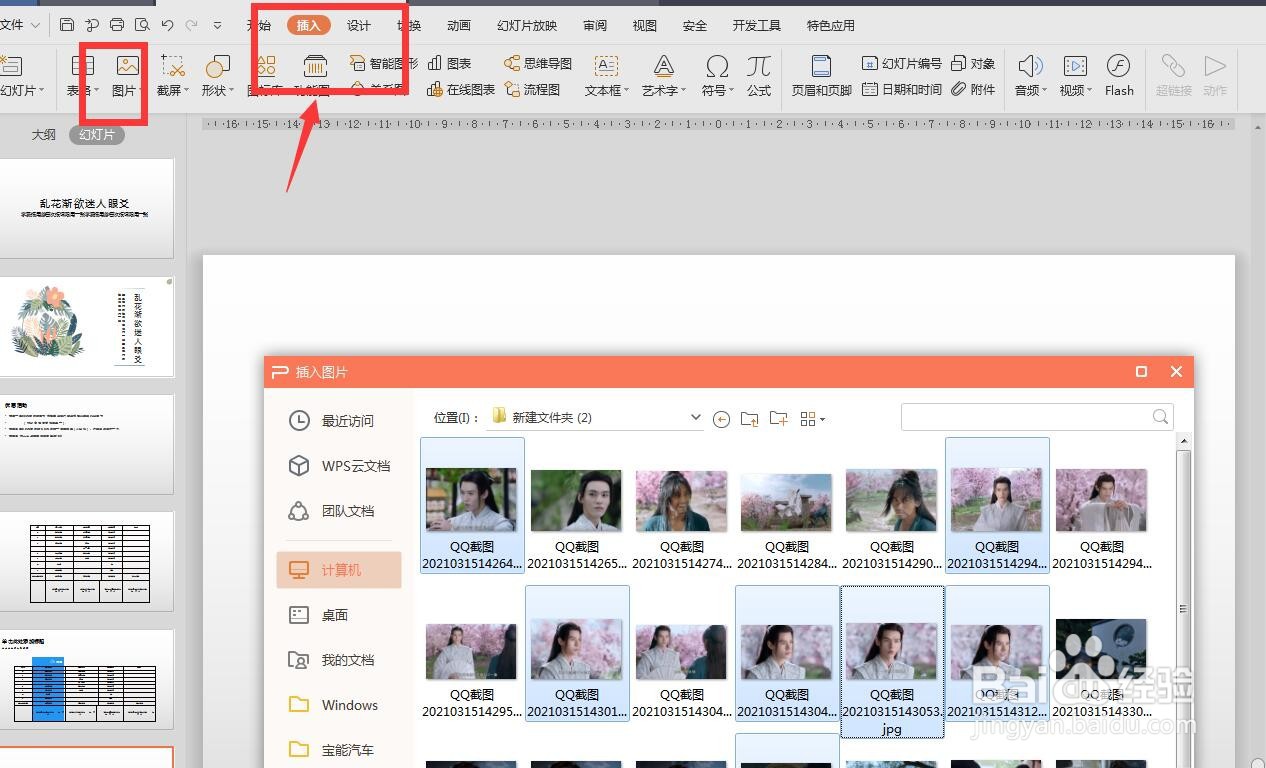Viewport: 1266px width, 768px height.
Task: Go up one folder level in dialog
Action: coord(749,419)
